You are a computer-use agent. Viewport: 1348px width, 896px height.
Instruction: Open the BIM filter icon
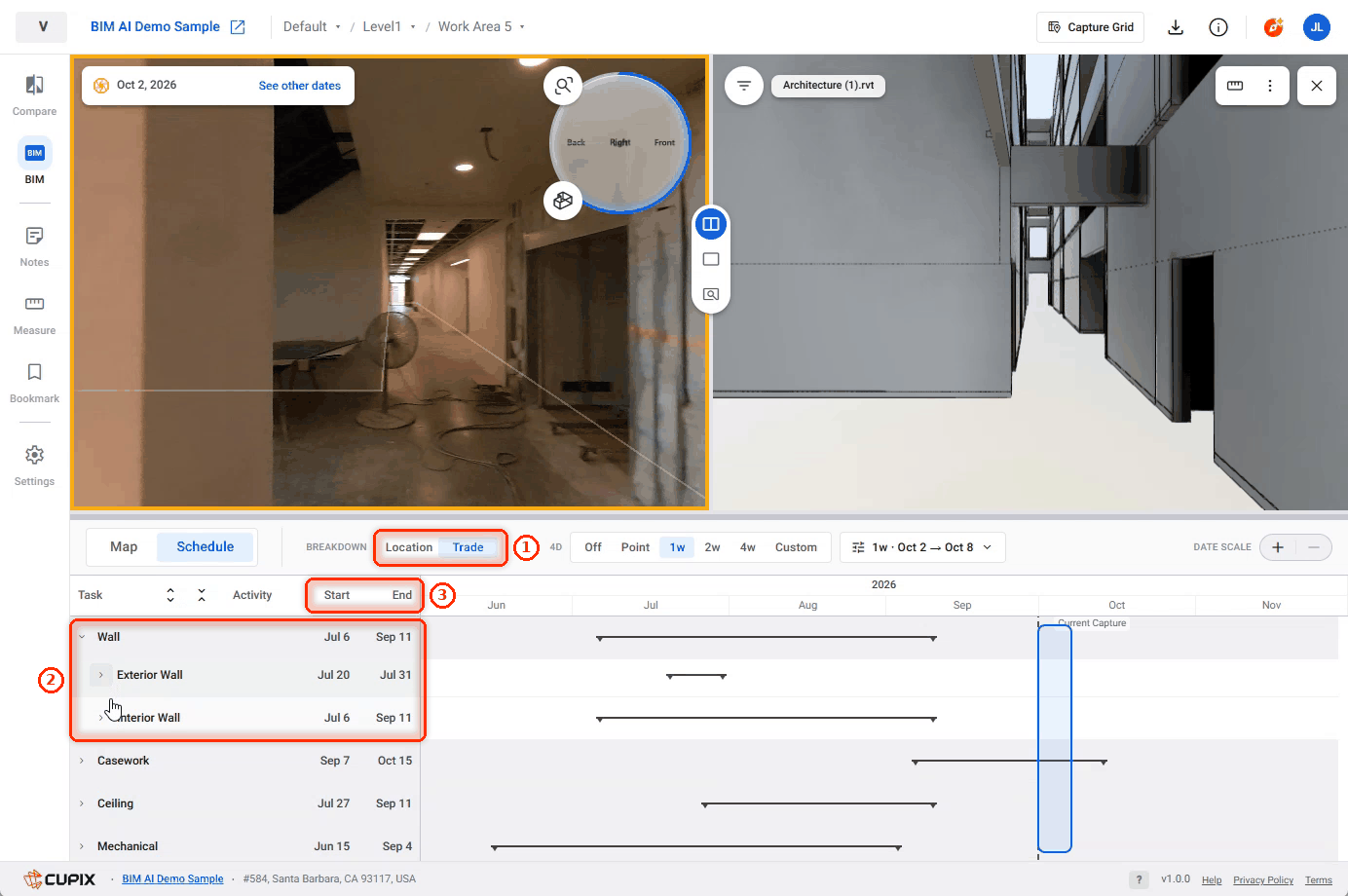tap(744, 86)
